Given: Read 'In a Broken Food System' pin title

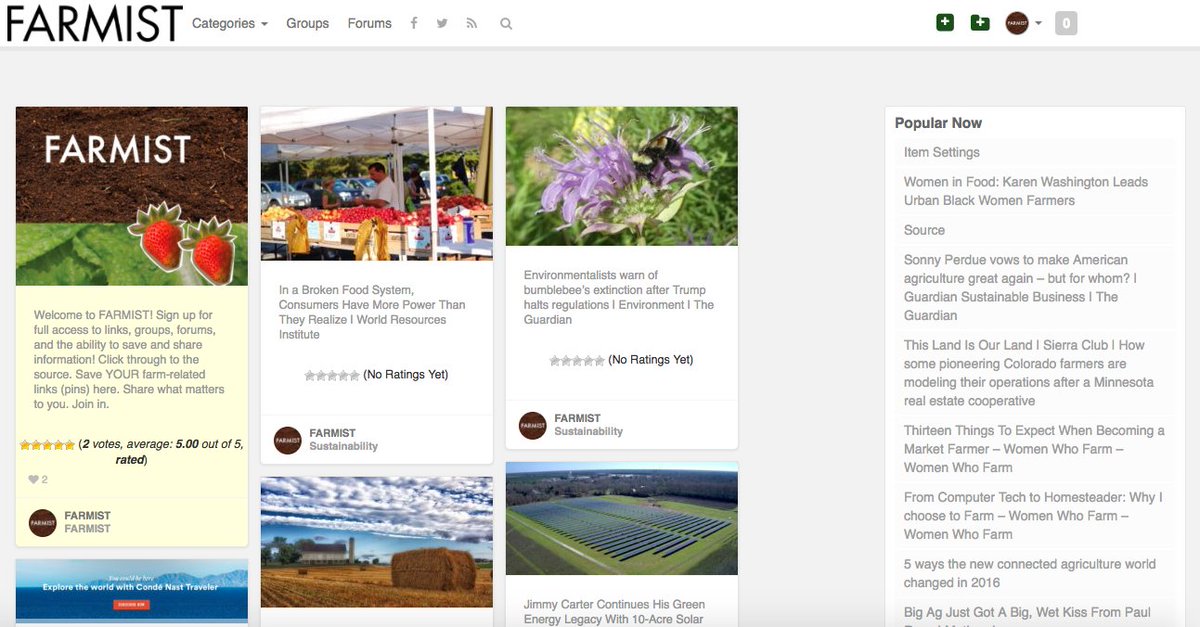Looking at the screenshot, I should point(372,312).
